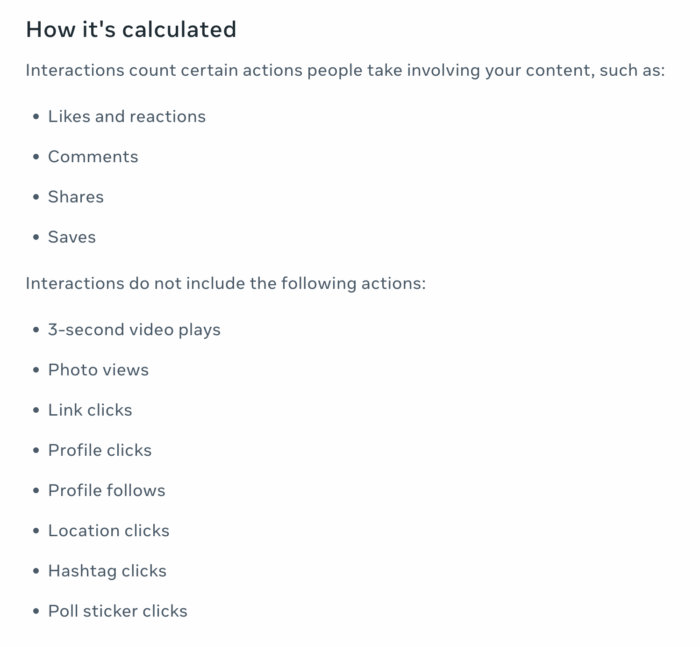This screenshot has height=647, width=700.
Task: Select the "Likes and reactions" list item
Action: [x=126, y=116]
